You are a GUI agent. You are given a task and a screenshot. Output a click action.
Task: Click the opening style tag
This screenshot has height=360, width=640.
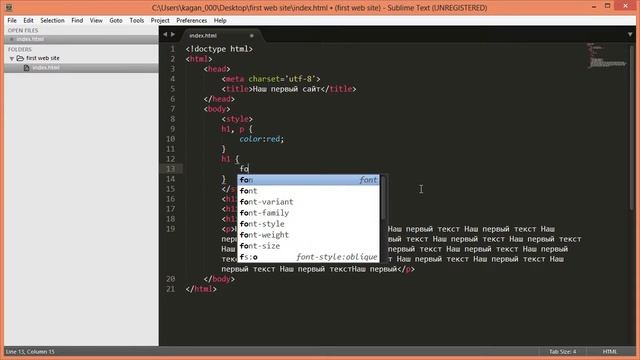pos(237,119)
